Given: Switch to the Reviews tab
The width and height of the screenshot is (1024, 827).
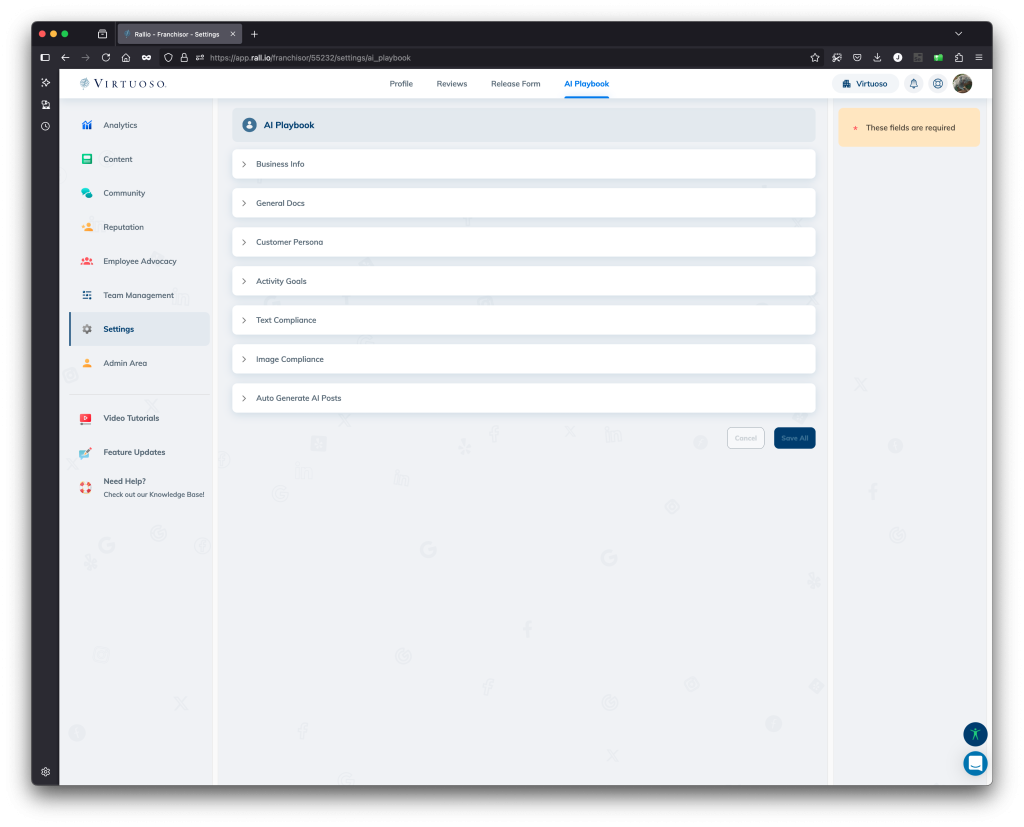Looking at the screenshot, I should click(451, 84).
